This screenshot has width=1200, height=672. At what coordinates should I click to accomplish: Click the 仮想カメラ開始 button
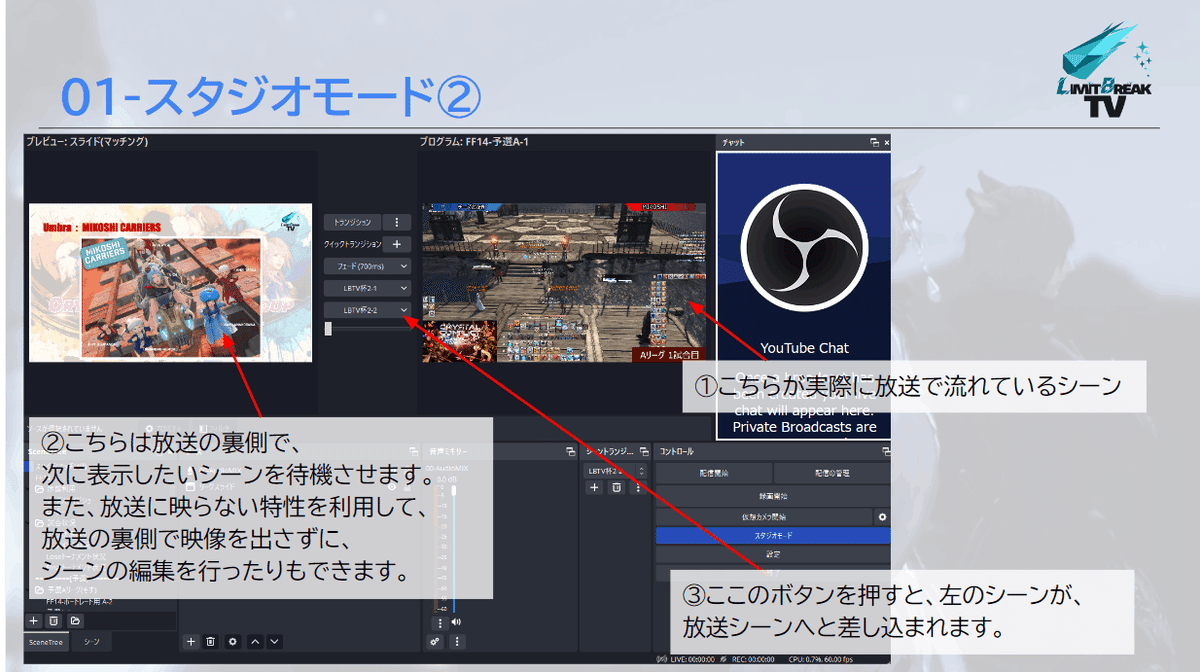(x=764, y=517)
